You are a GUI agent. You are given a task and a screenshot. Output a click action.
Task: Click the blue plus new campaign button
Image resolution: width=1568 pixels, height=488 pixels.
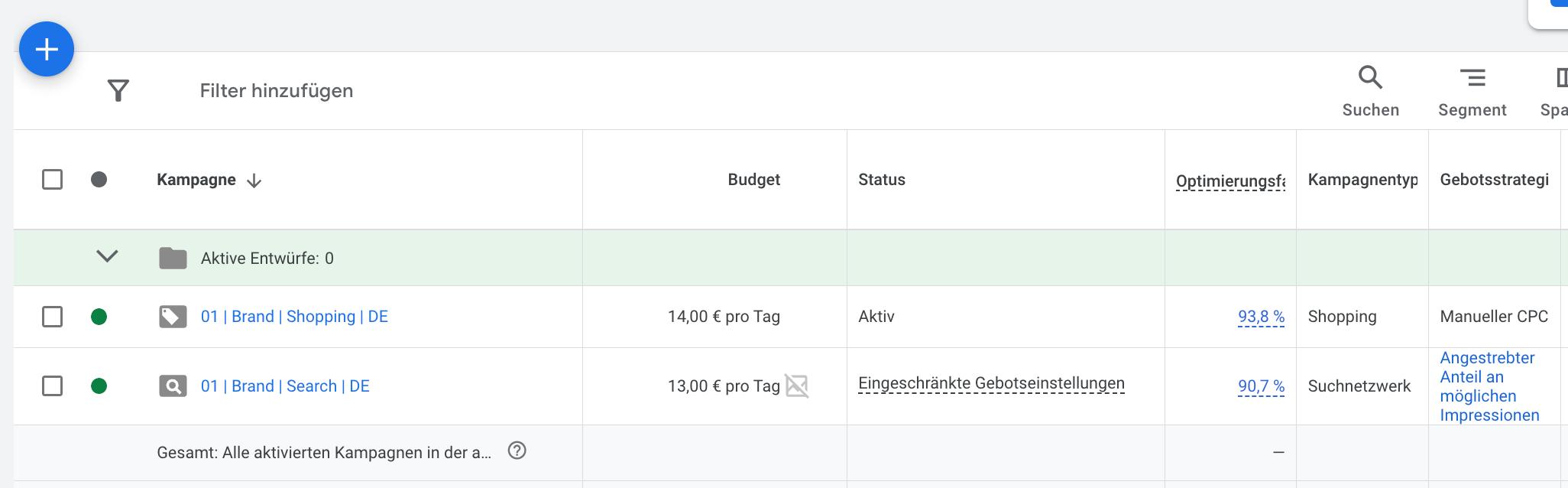(47, 50)
